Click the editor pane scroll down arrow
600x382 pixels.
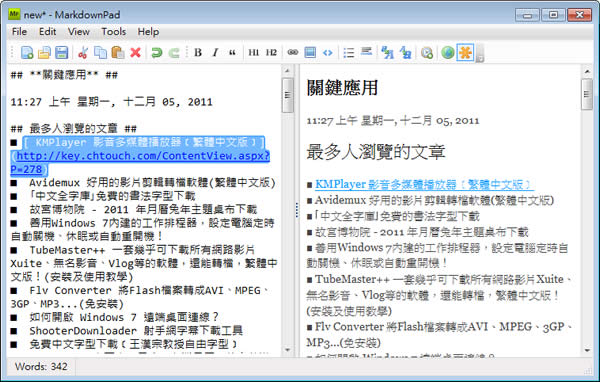[287, 350]
